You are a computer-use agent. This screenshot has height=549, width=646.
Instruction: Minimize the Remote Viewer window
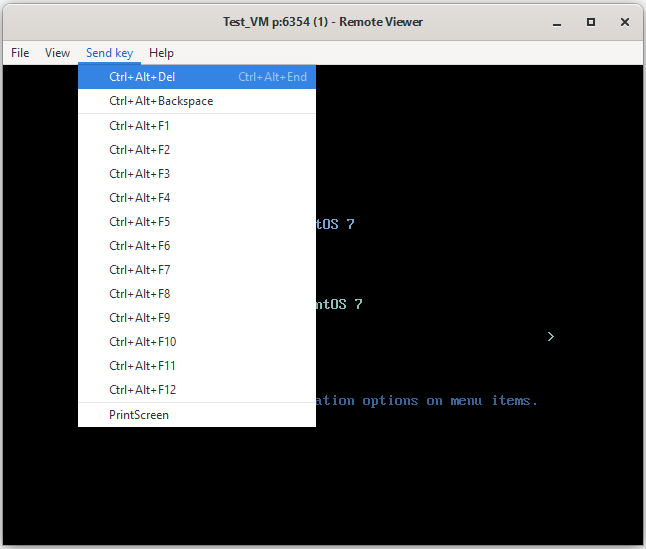point(557,22)
